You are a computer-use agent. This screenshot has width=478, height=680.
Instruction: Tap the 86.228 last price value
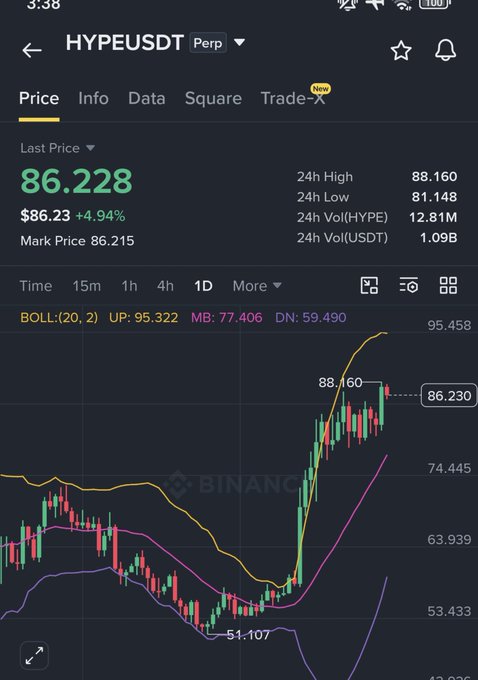(x=76, y=181)
